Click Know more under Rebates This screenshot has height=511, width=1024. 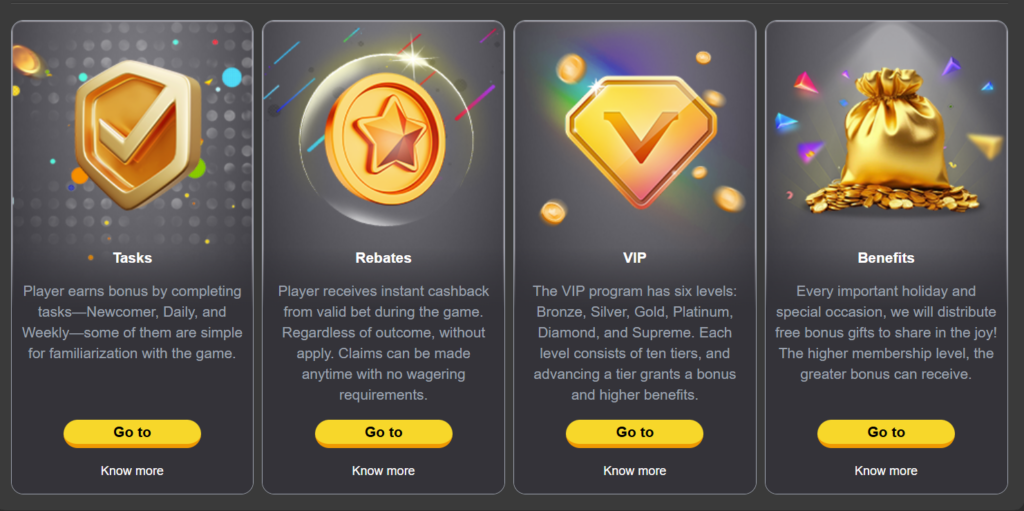pos(383,470)
